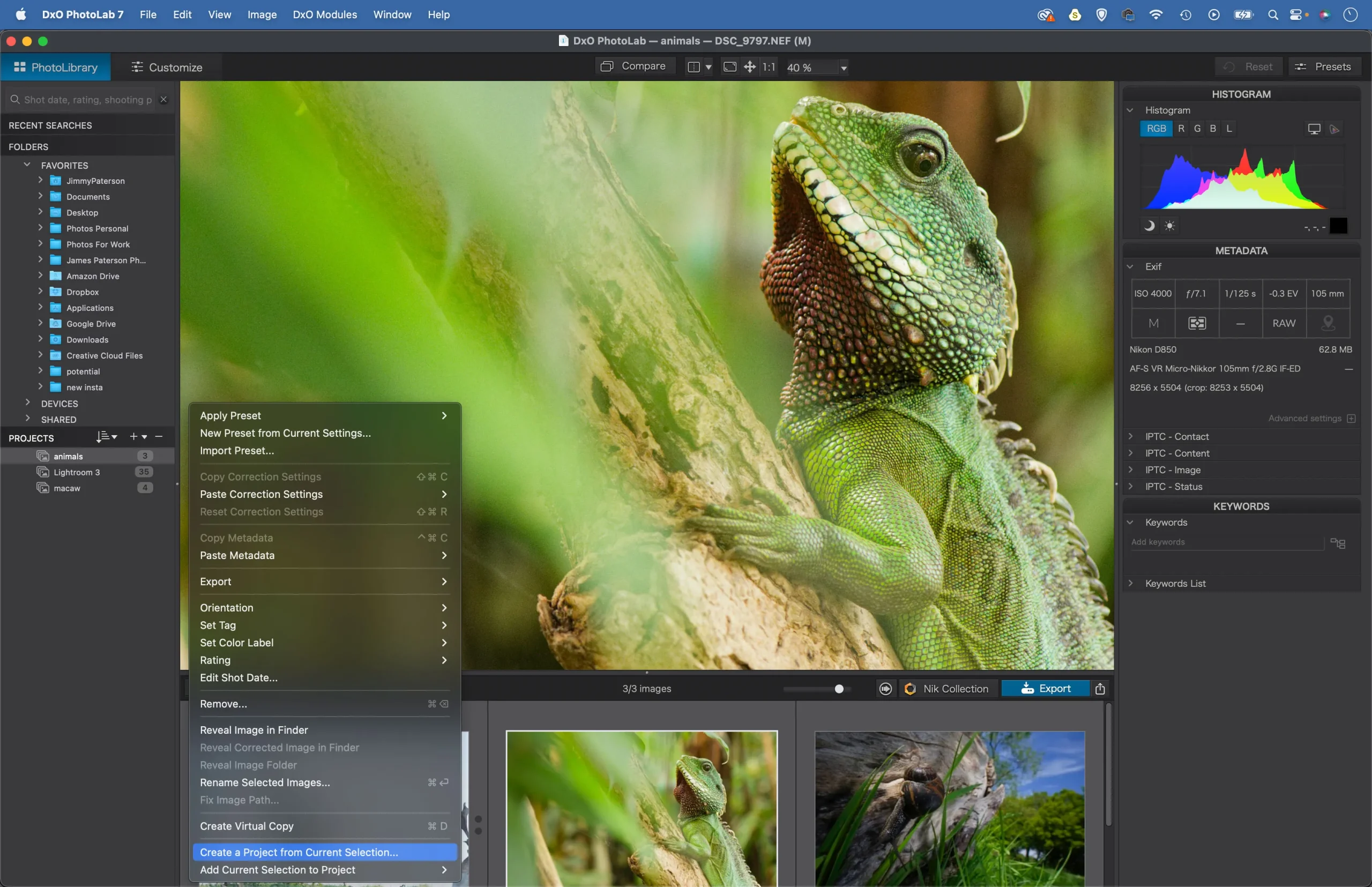Viewport: 1372px width, 887px height.
Task: Click the macaw project icon
Action: [x=43, y=488]
